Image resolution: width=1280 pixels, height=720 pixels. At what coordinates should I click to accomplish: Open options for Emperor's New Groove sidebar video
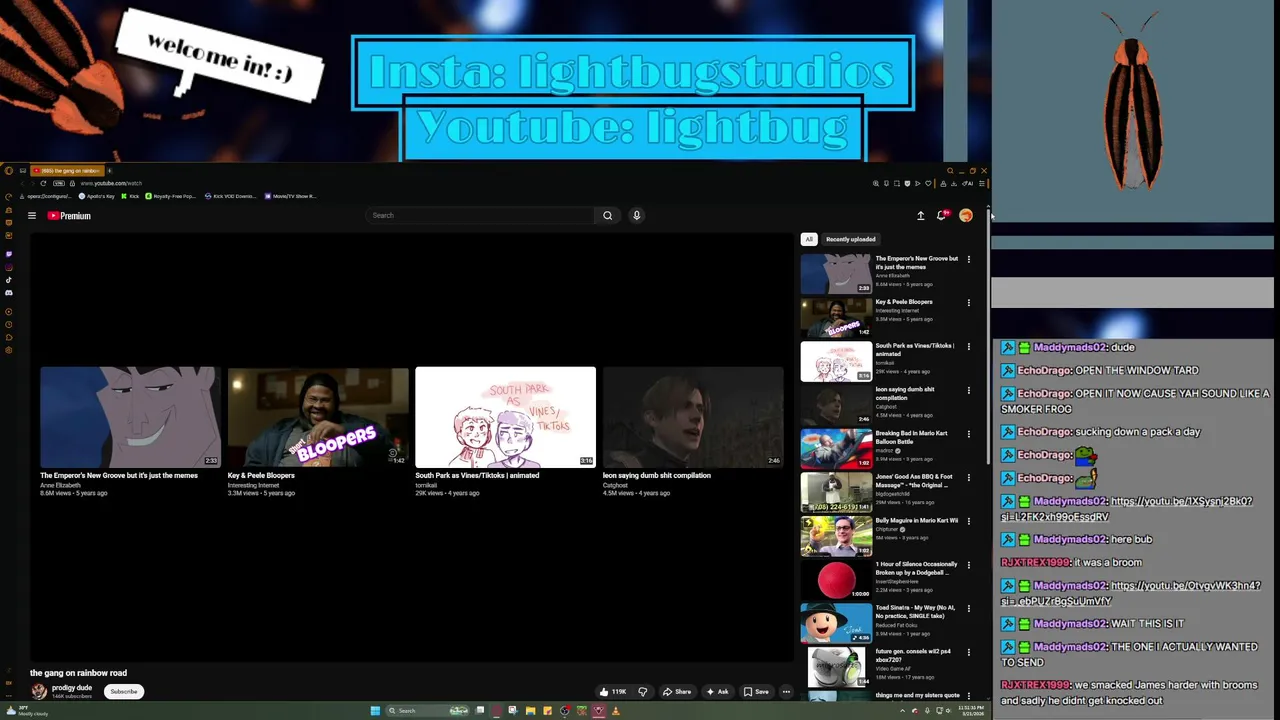tap(968, 259)
